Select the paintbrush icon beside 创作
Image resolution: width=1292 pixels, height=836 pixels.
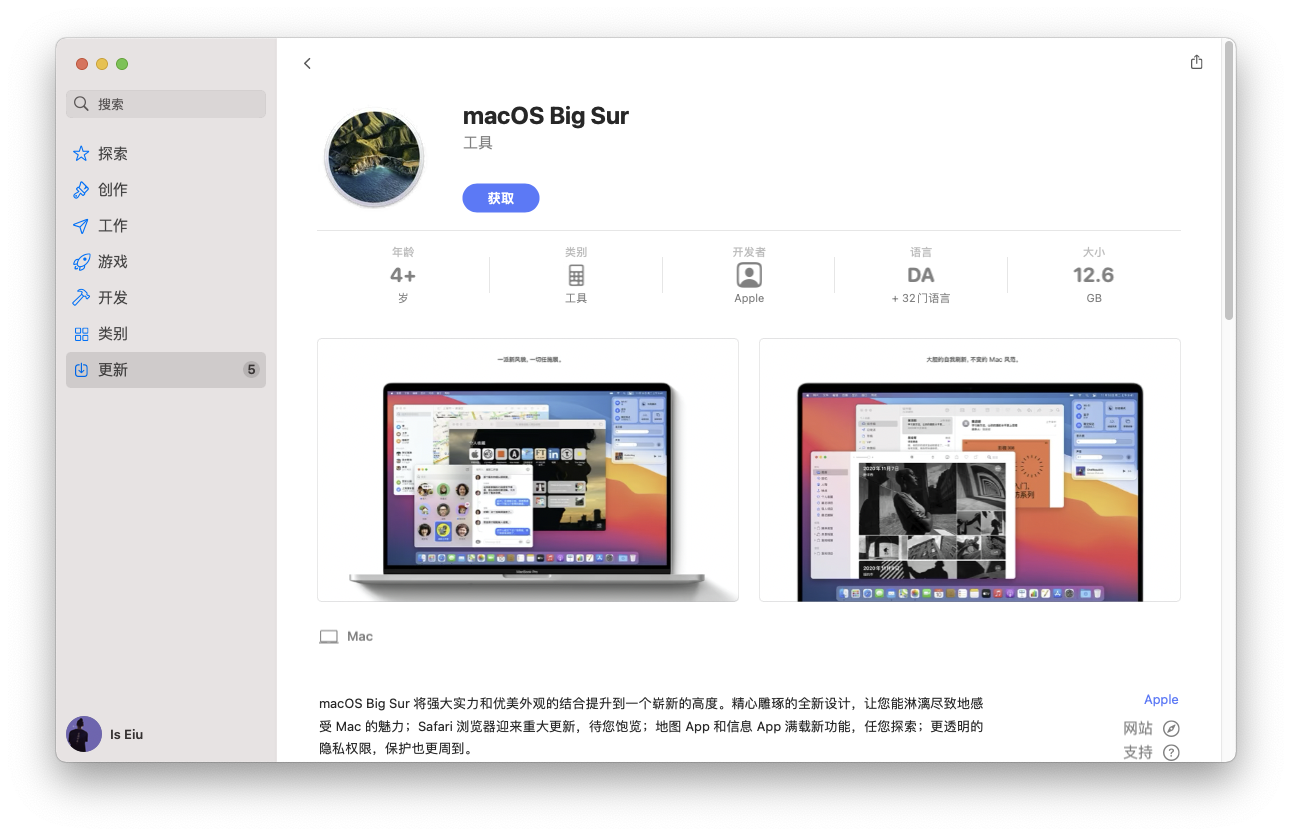coord(81,190)
